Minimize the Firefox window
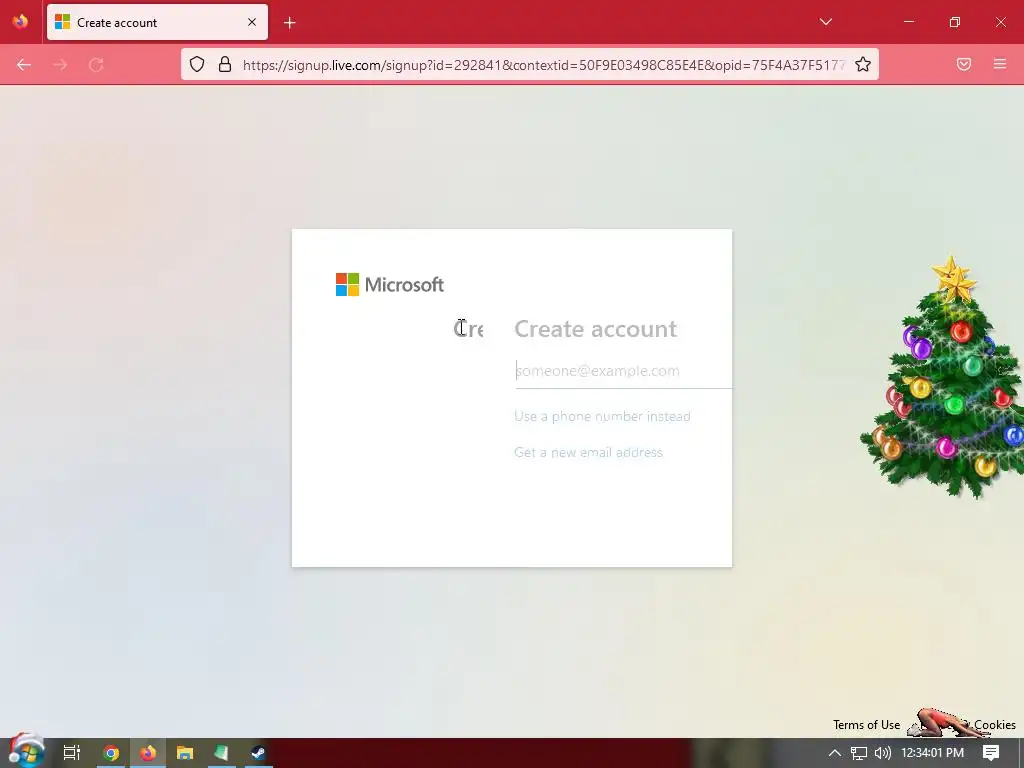Image resolution: width=1024 pixels, height=768 pixels. click(908, 22)
